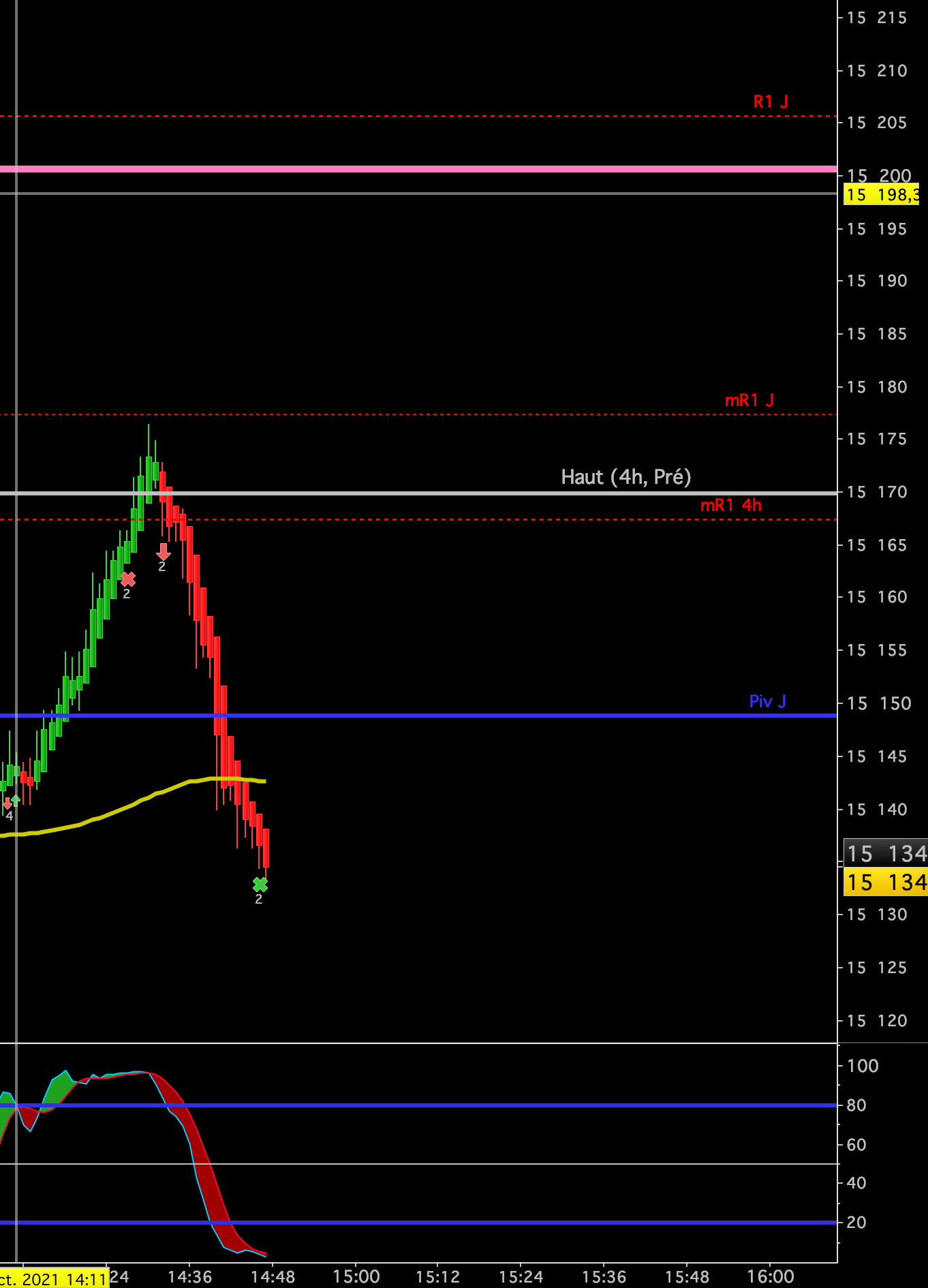Select the R1 J resistance label
Screen dimensions: 928x1288
(x=771, y=102)
